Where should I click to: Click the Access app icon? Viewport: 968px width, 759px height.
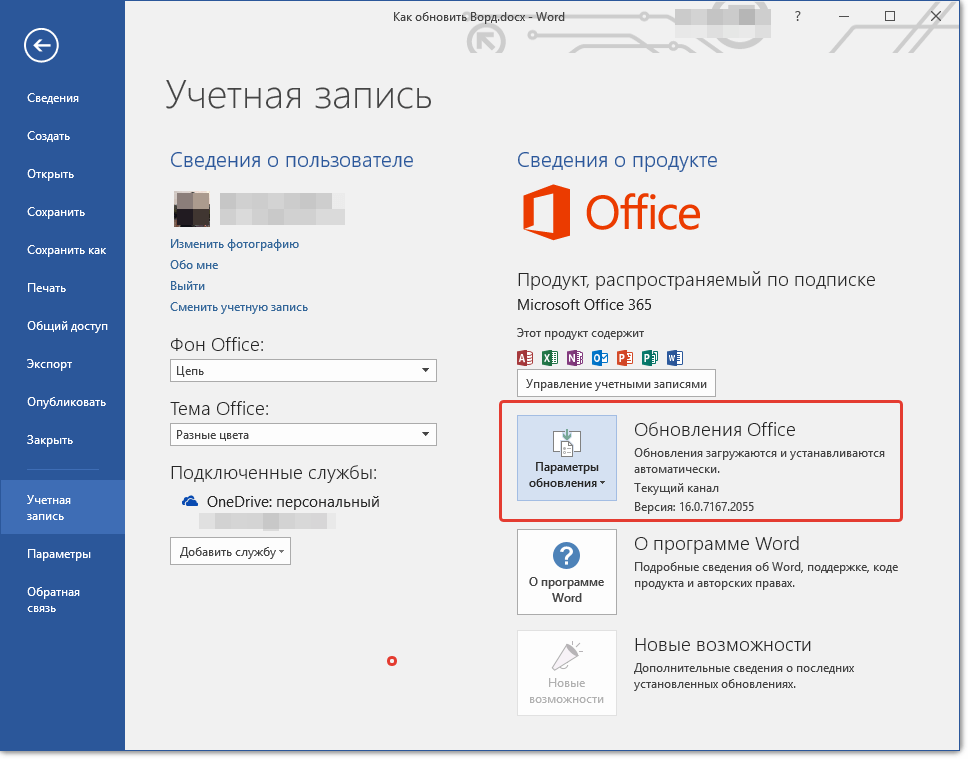pos(525,358)
